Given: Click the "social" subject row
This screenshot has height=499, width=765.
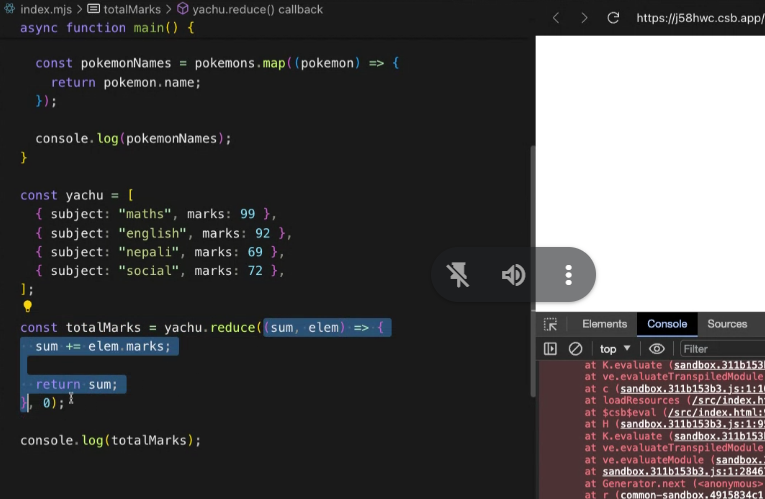Looking at the screenshot, I should [x=160, y=271].
